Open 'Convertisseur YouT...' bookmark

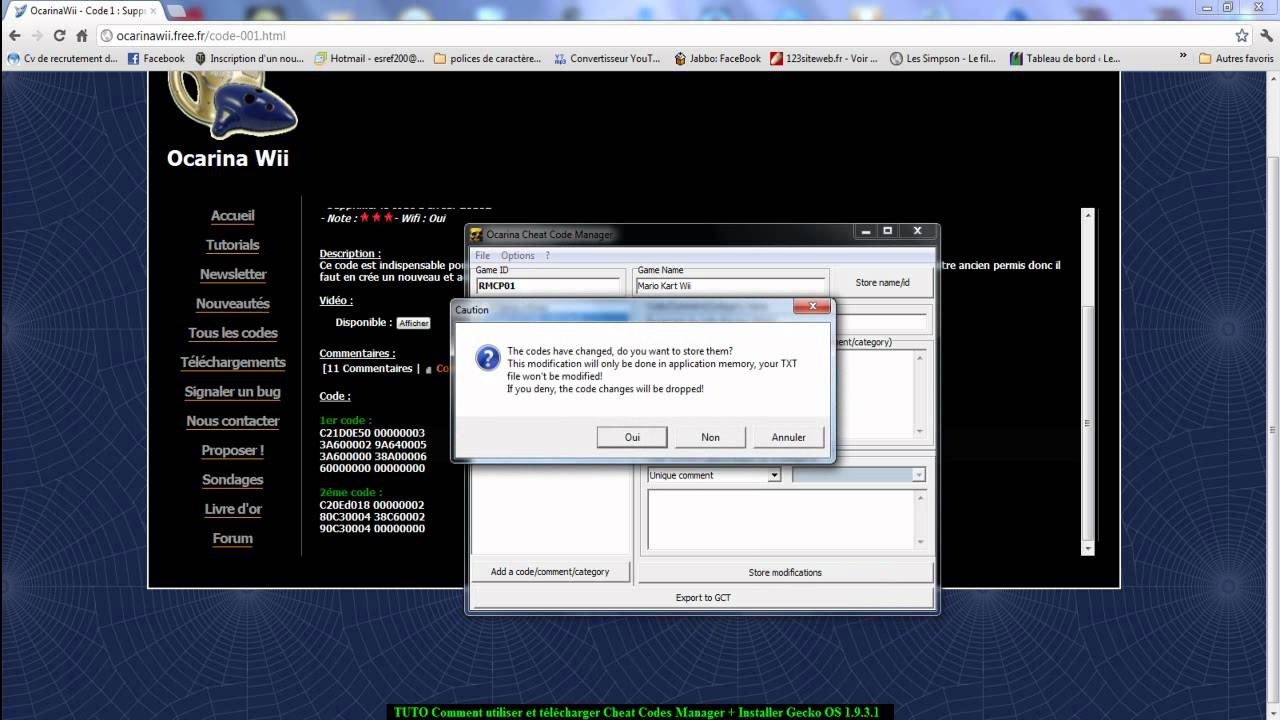click(607, 59)
